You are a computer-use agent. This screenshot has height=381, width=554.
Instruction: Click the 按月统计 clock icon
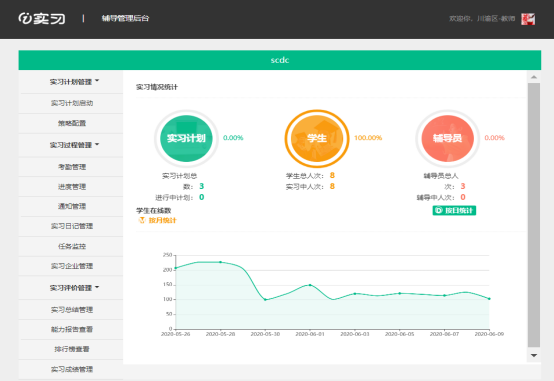(142, 220)
